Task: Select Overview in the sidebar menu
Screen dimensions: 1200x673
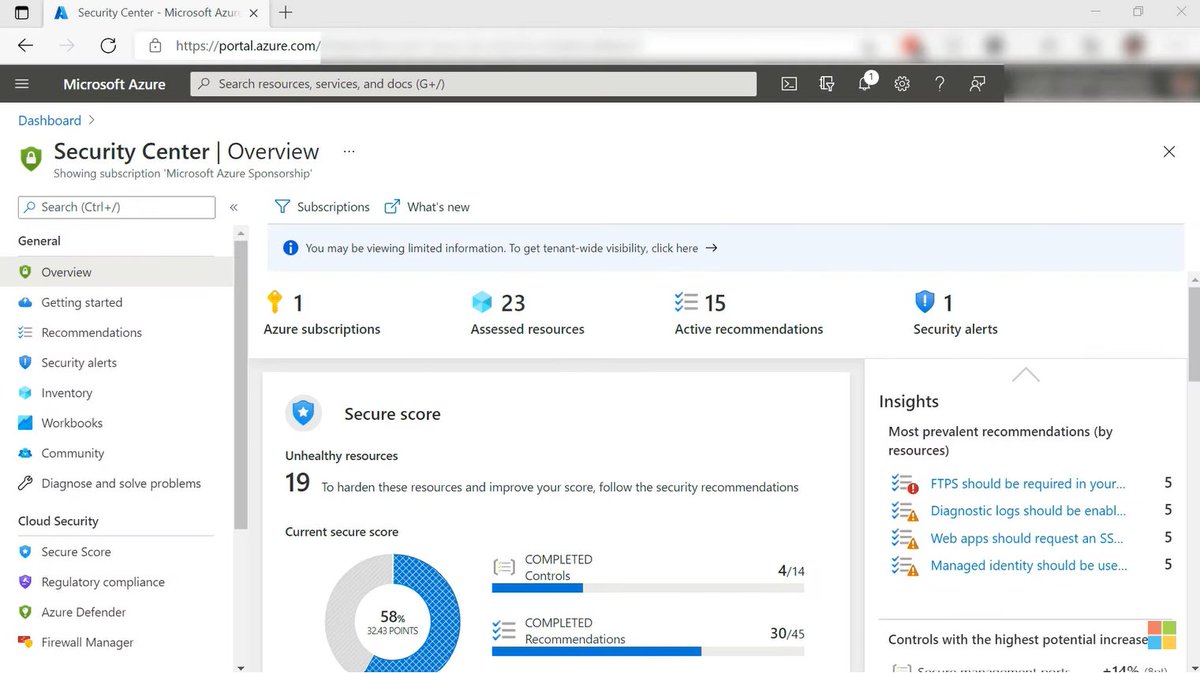Action: click(116, 272)
